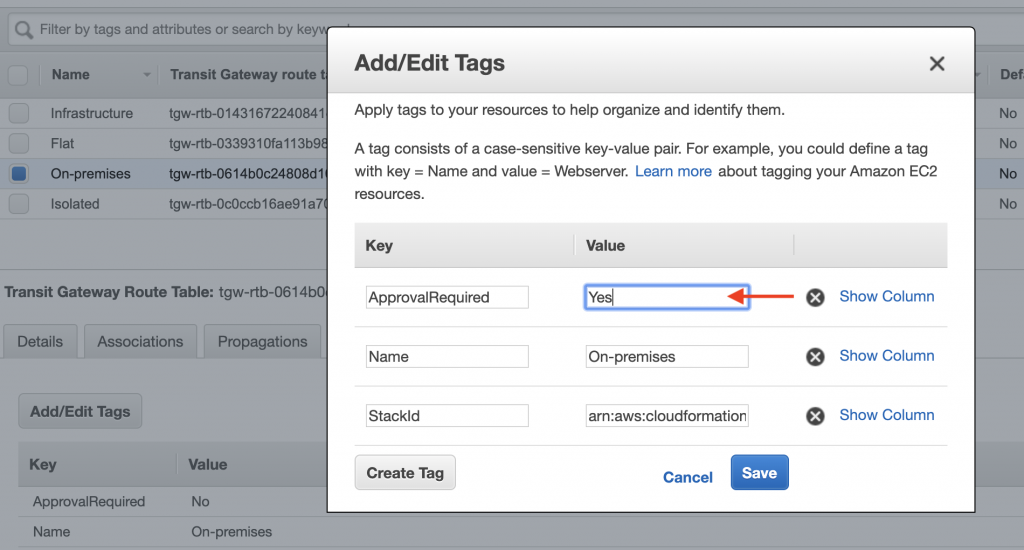Image resolution: width=1024 pixels, height=550 pixels.
Task: Uncheck the On-premises route table checkbox
Action: pos(19,173)
